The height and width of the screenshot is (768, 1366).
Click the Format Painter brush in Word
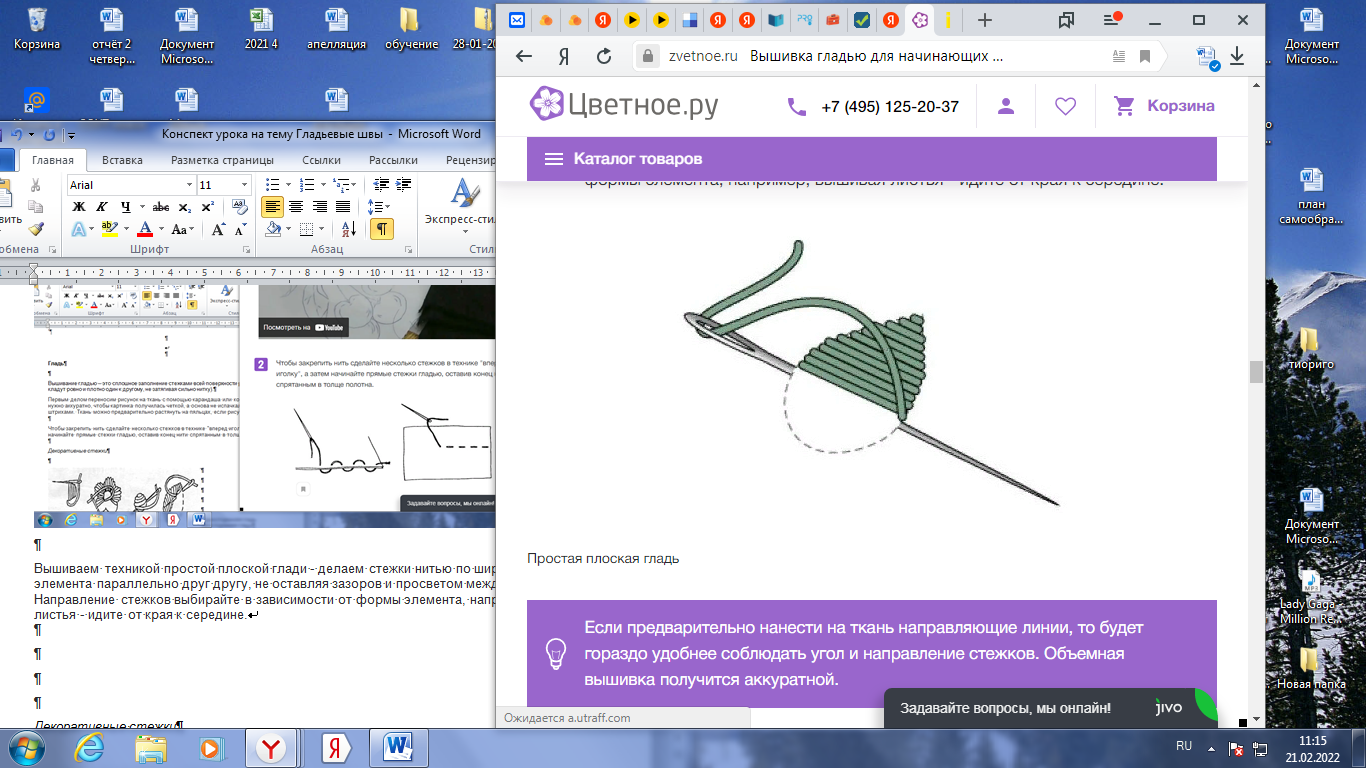35,229
